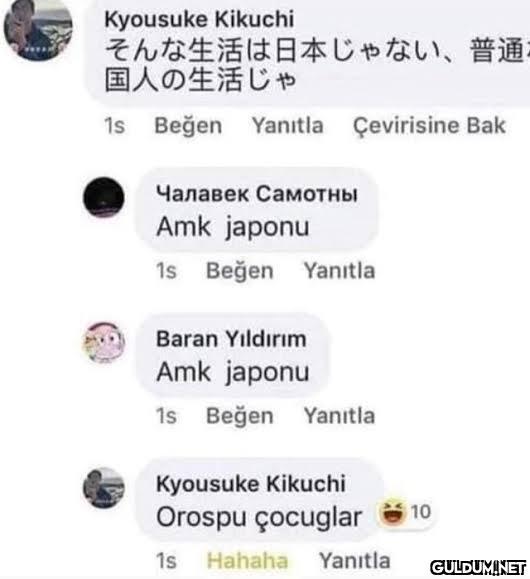Click the black avatar of Чалавек Самотны
Screen dimensions: 530x579
[x=104, y=198]
